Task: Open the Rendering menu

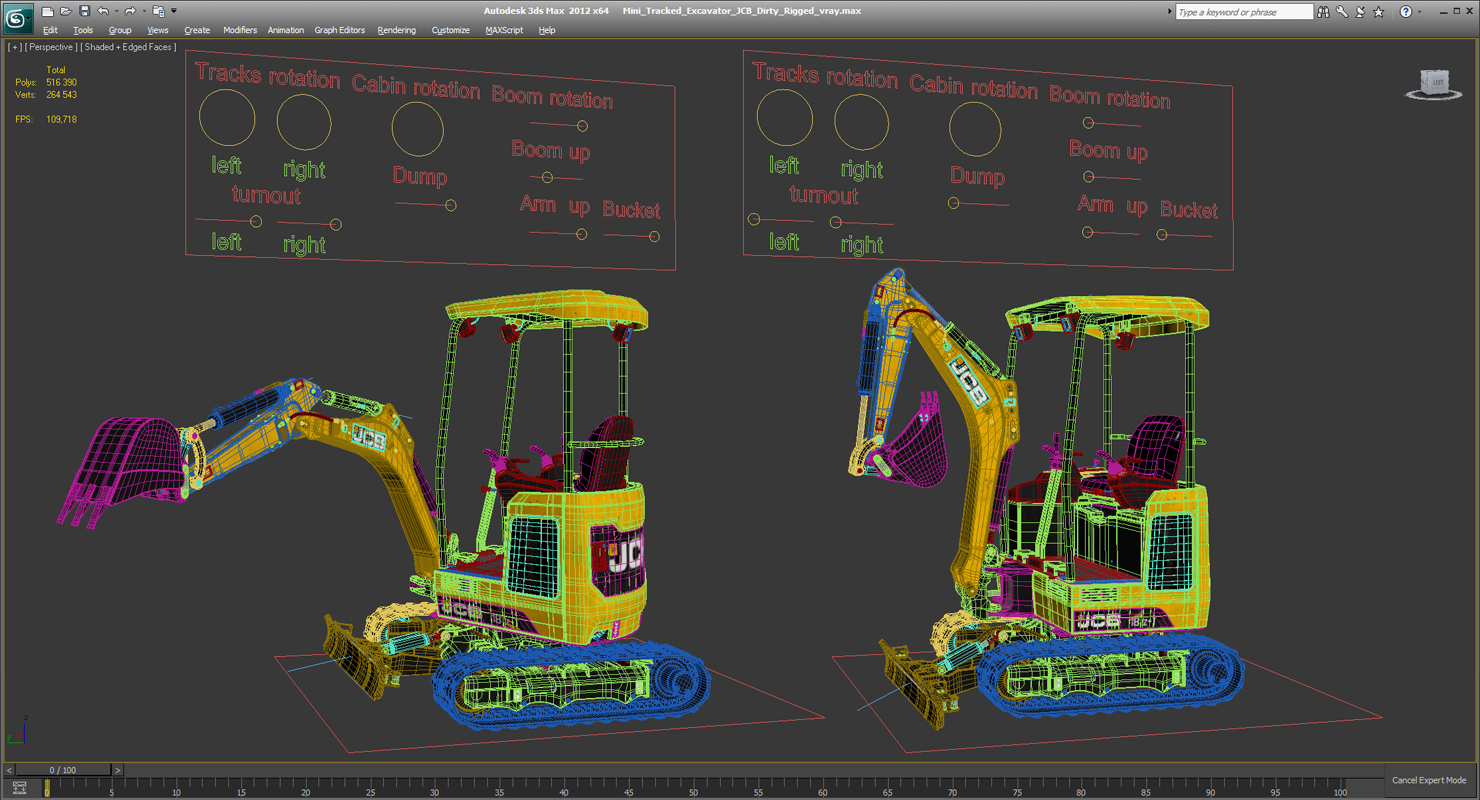Action: 397,30
